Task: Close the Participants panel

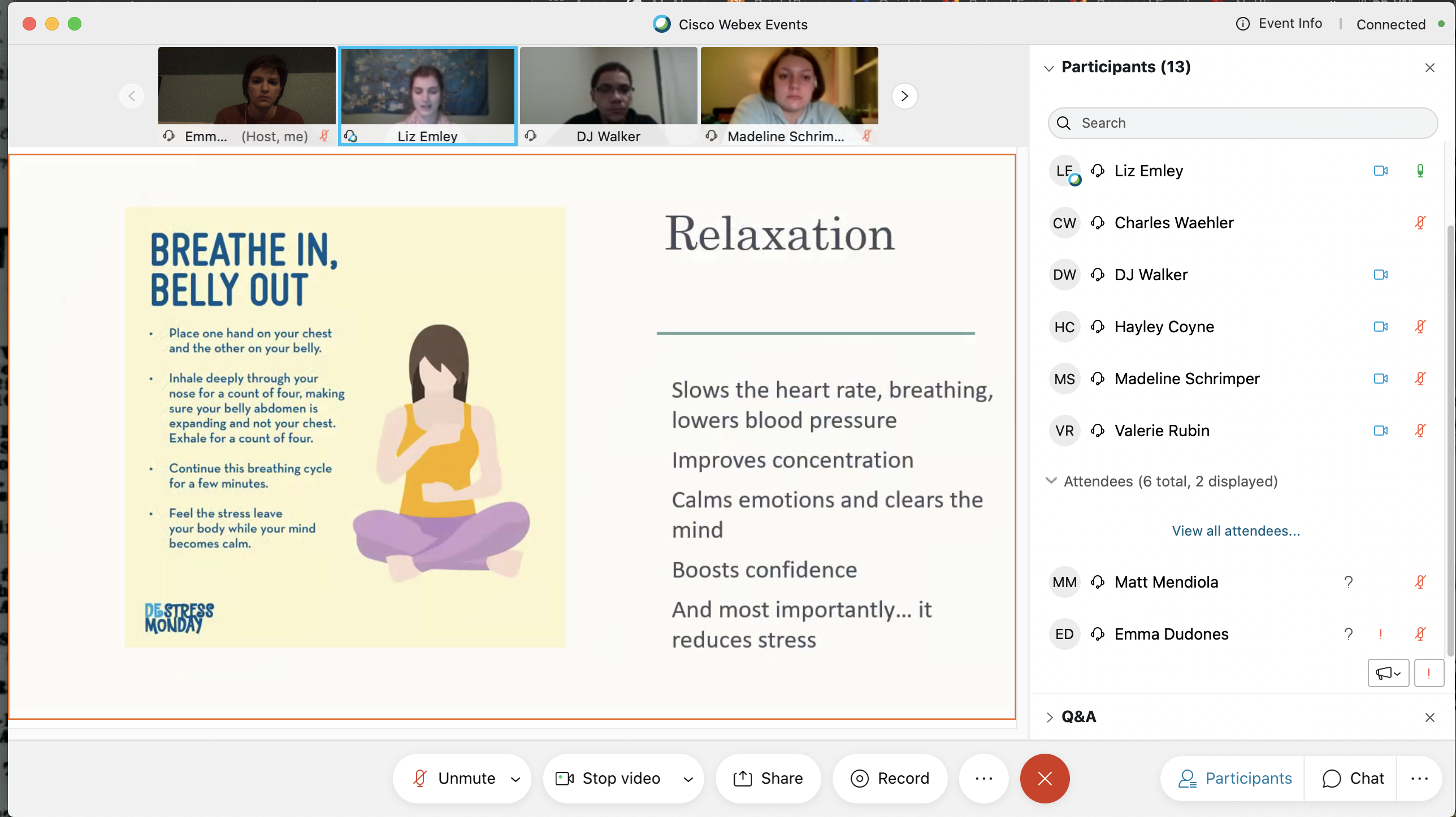Action: [1429, 68]
